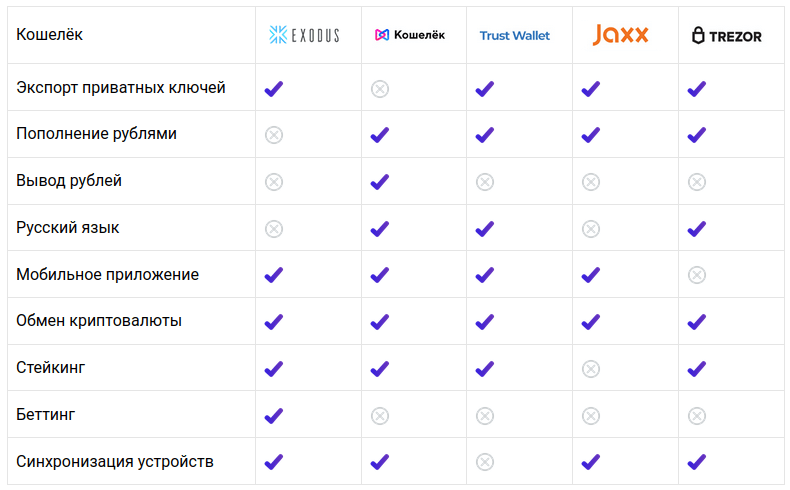Click the Кошелёк column header text
The width and height of the screenshot is (790, 490).
click(x=50, y=35)
